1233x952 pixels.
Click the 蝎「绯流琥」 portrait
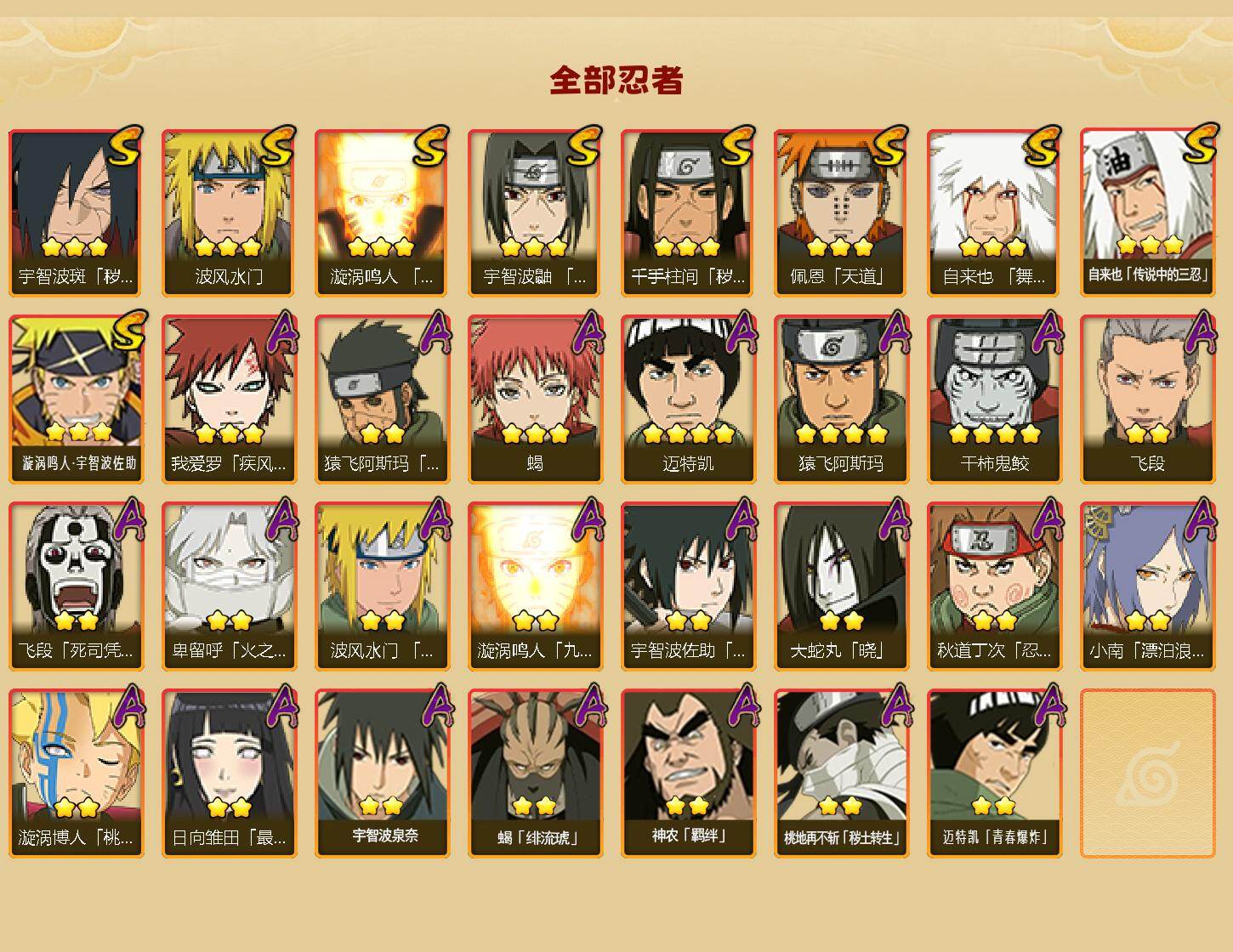click(x=535, y=773)
